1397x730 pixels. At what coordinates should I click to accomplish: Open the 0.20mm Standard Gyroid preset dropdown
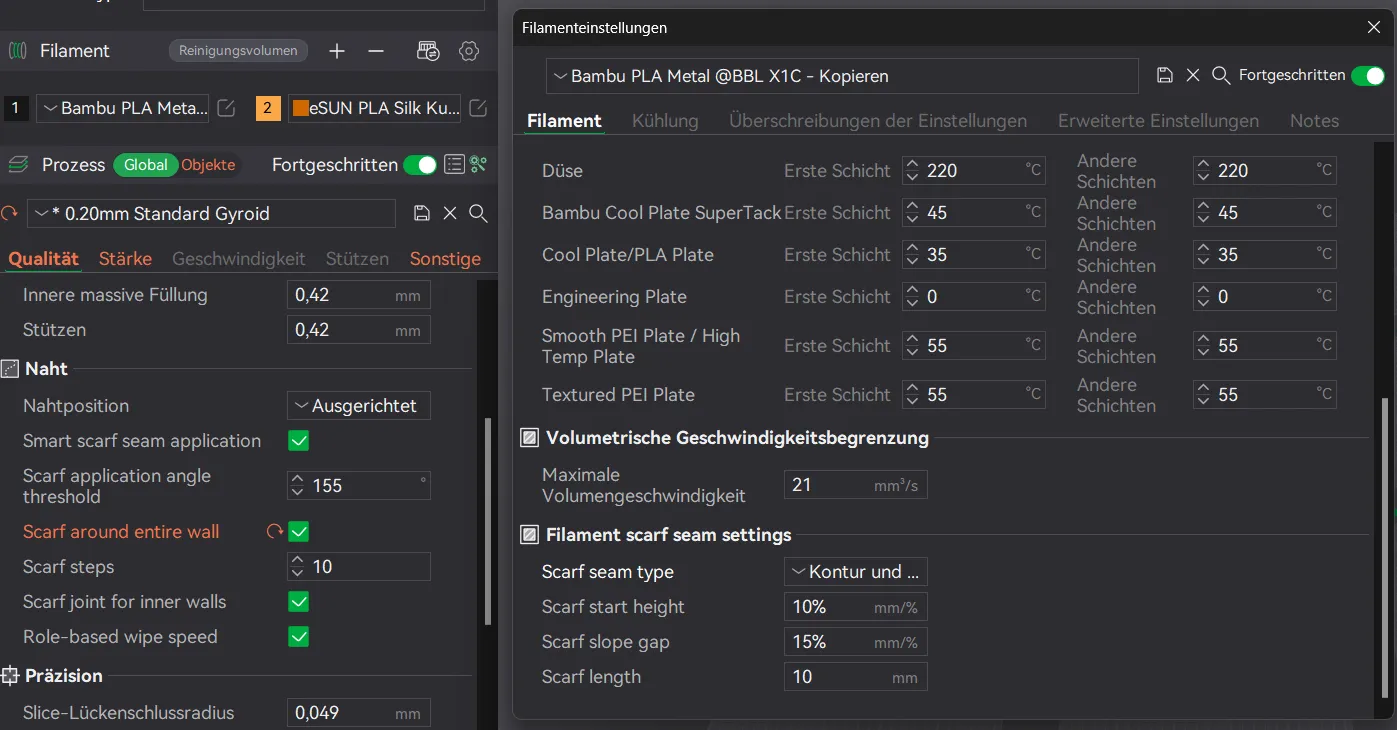point(211,213)
